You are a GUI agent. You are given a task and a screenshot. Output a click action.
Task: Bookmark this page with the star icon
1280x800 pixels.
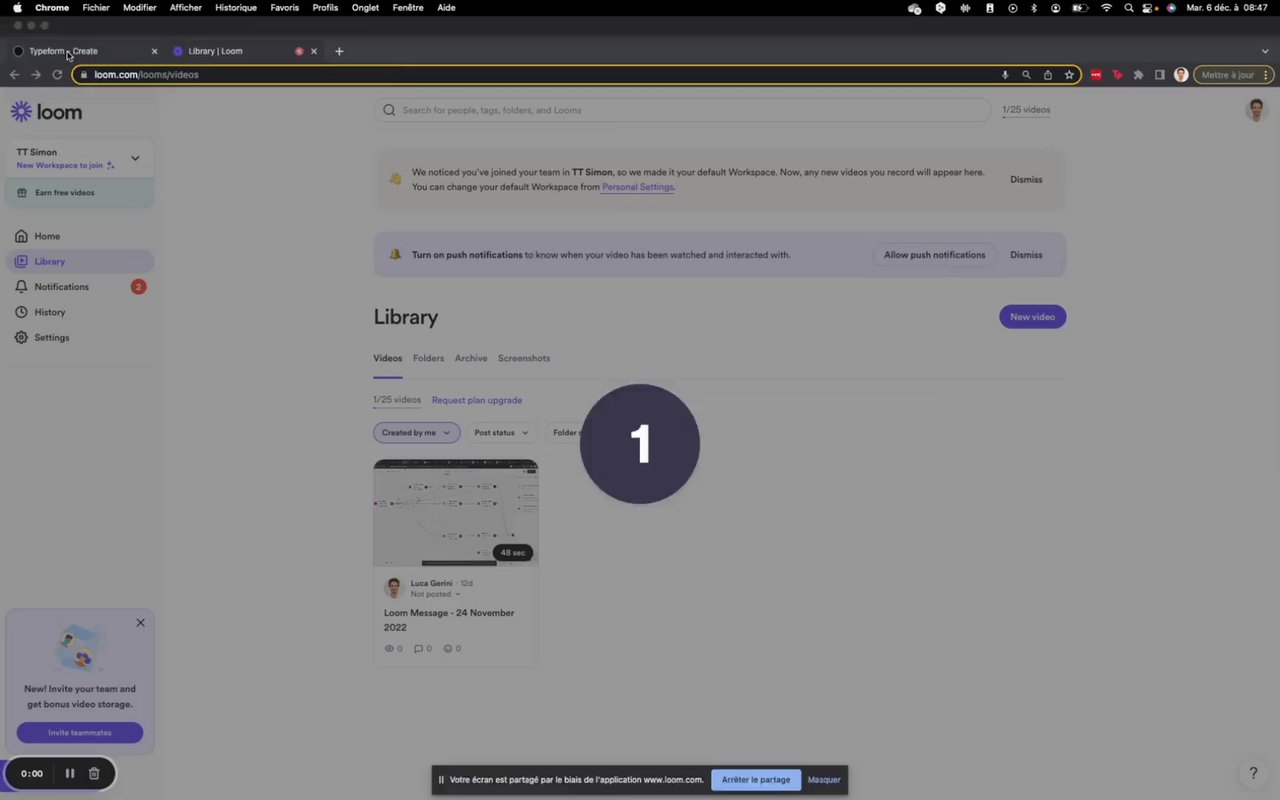[x=1069, y=75]
